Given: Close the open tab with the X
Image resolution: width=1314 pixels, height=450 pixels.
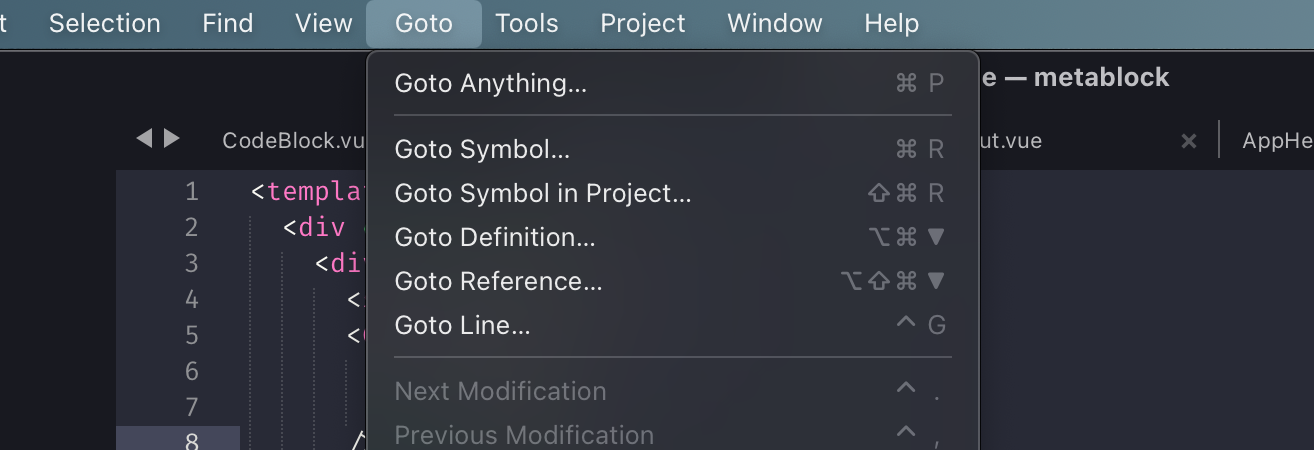Looking at the screenshot, I should coord(1189,141).
